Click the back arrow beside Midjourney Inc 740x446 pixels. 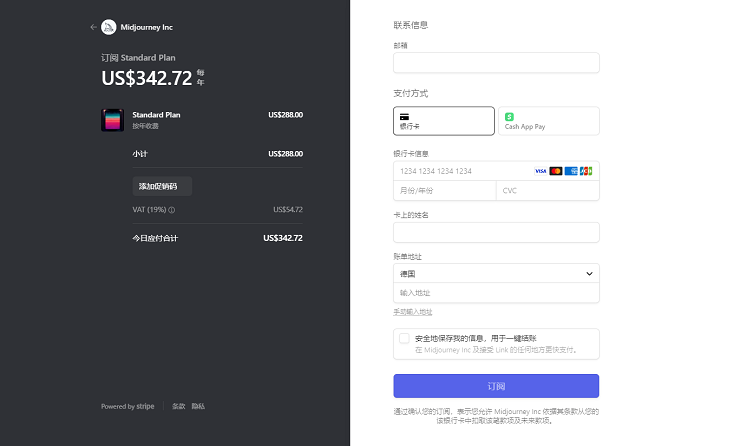click(93, 27)
